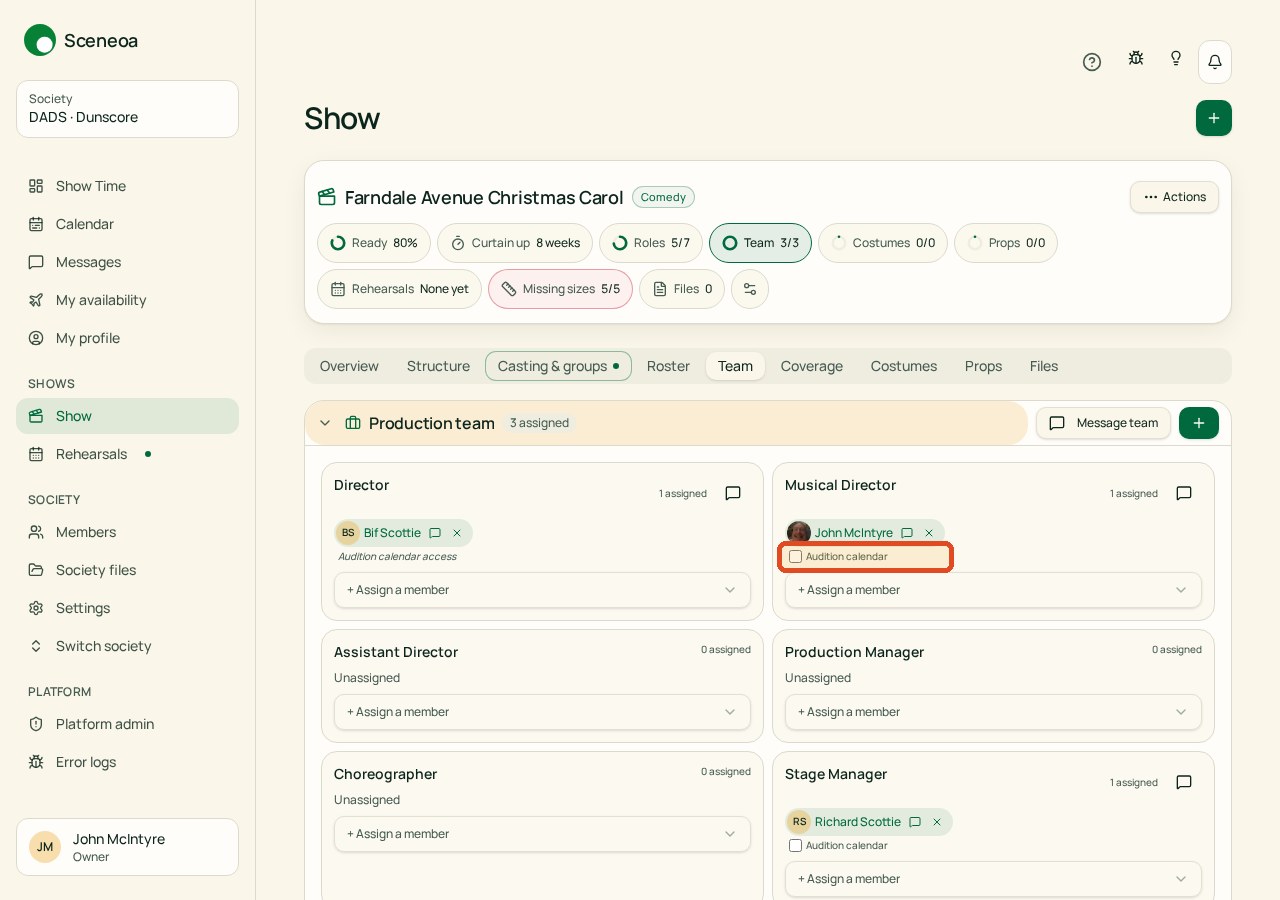
Task: Message John McIntyre via chip chat icon
Action: [x=907, y=533]
